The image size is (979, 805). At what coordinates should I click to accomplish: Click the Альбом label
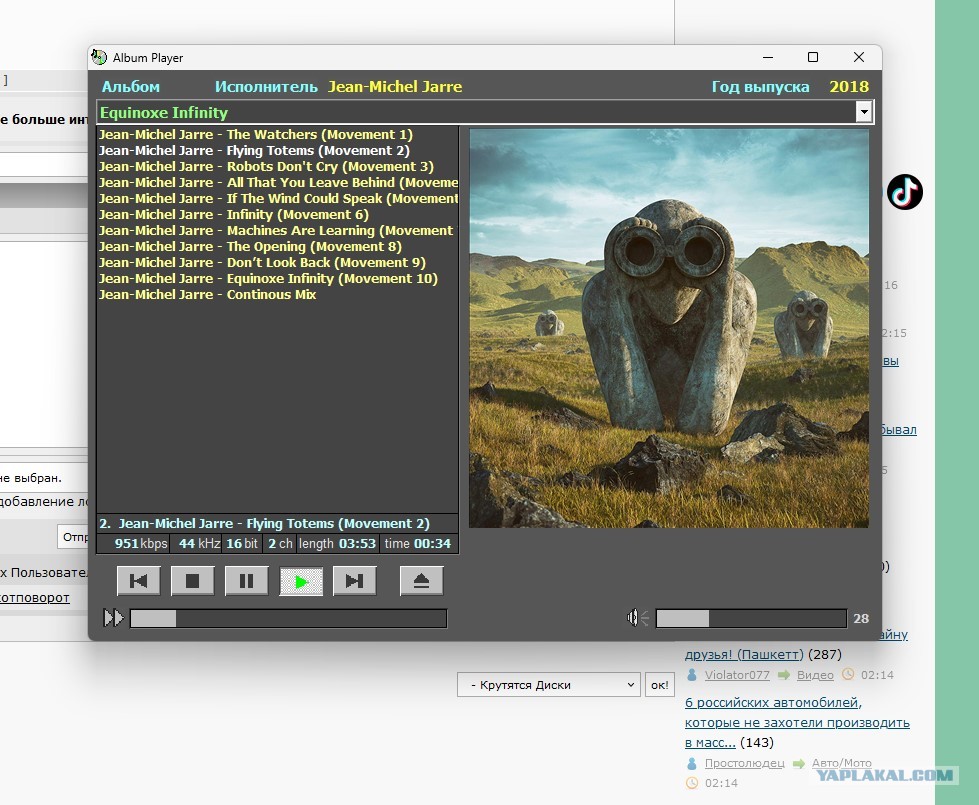pos(130,87)
